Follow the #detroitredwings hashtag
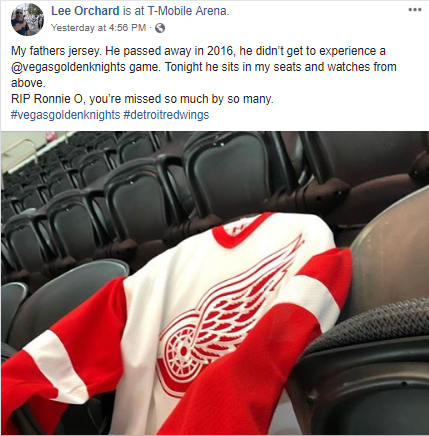 (x=166, y=115)
